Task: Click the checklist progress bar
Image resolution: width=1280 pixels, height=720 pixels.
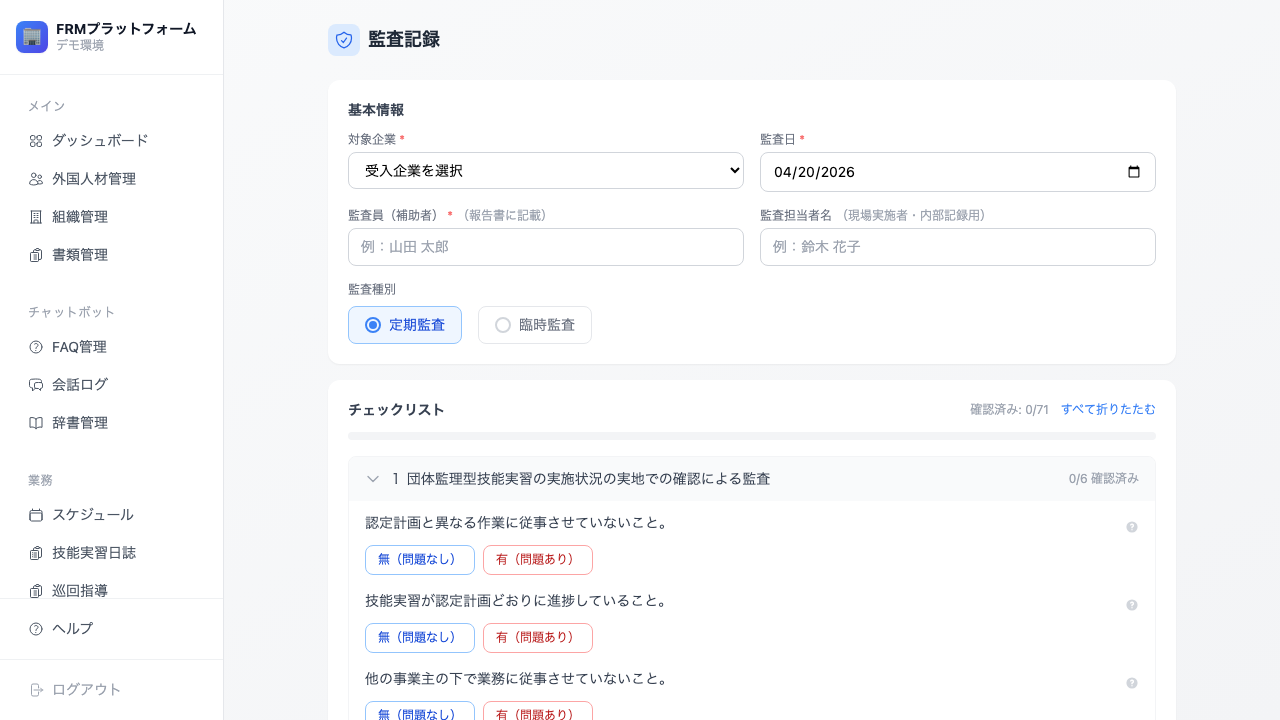Action: coord(752,436)
